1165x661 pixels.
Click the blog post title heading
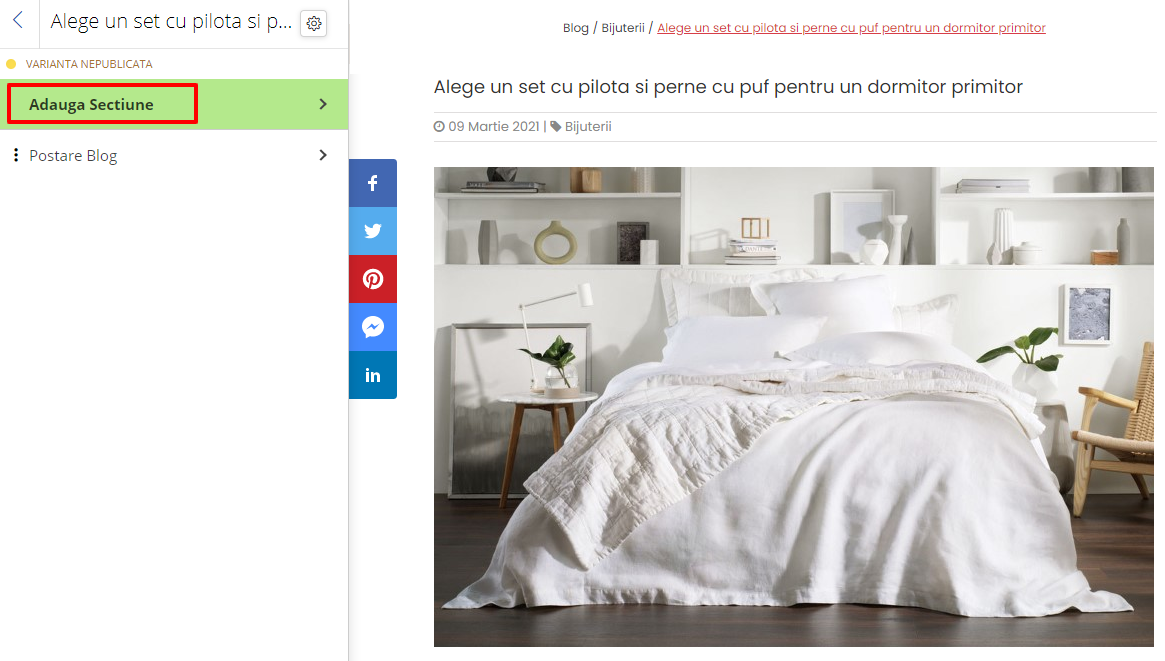[x=728, y=87]
